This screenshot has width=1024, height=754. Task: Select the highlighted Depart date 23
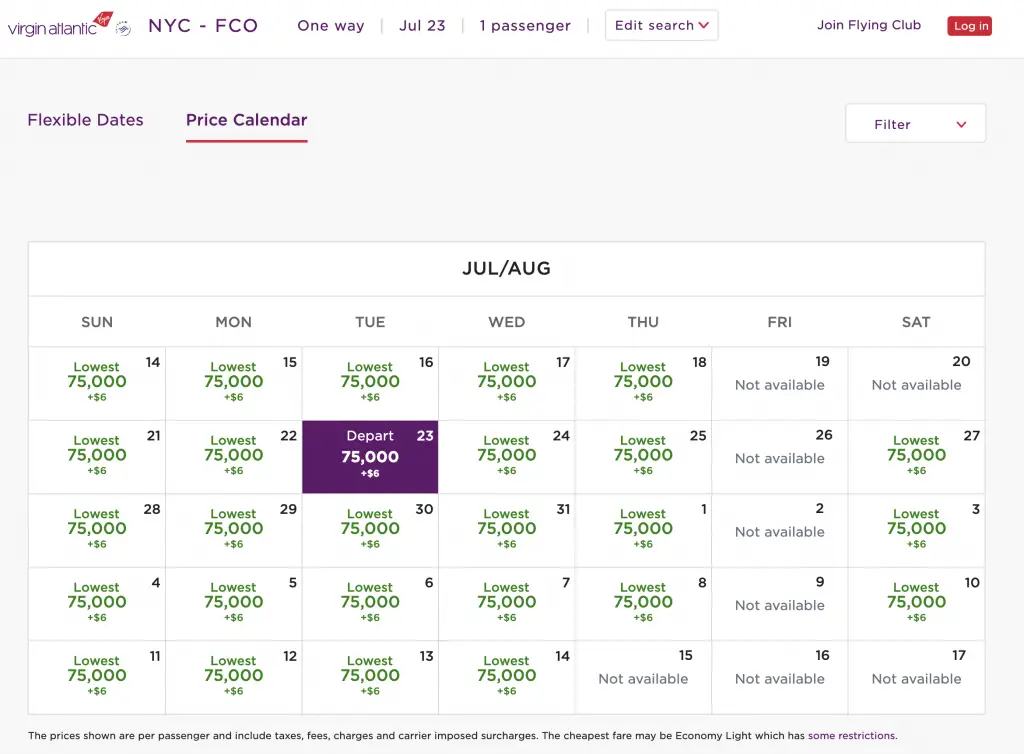(370, 456)
